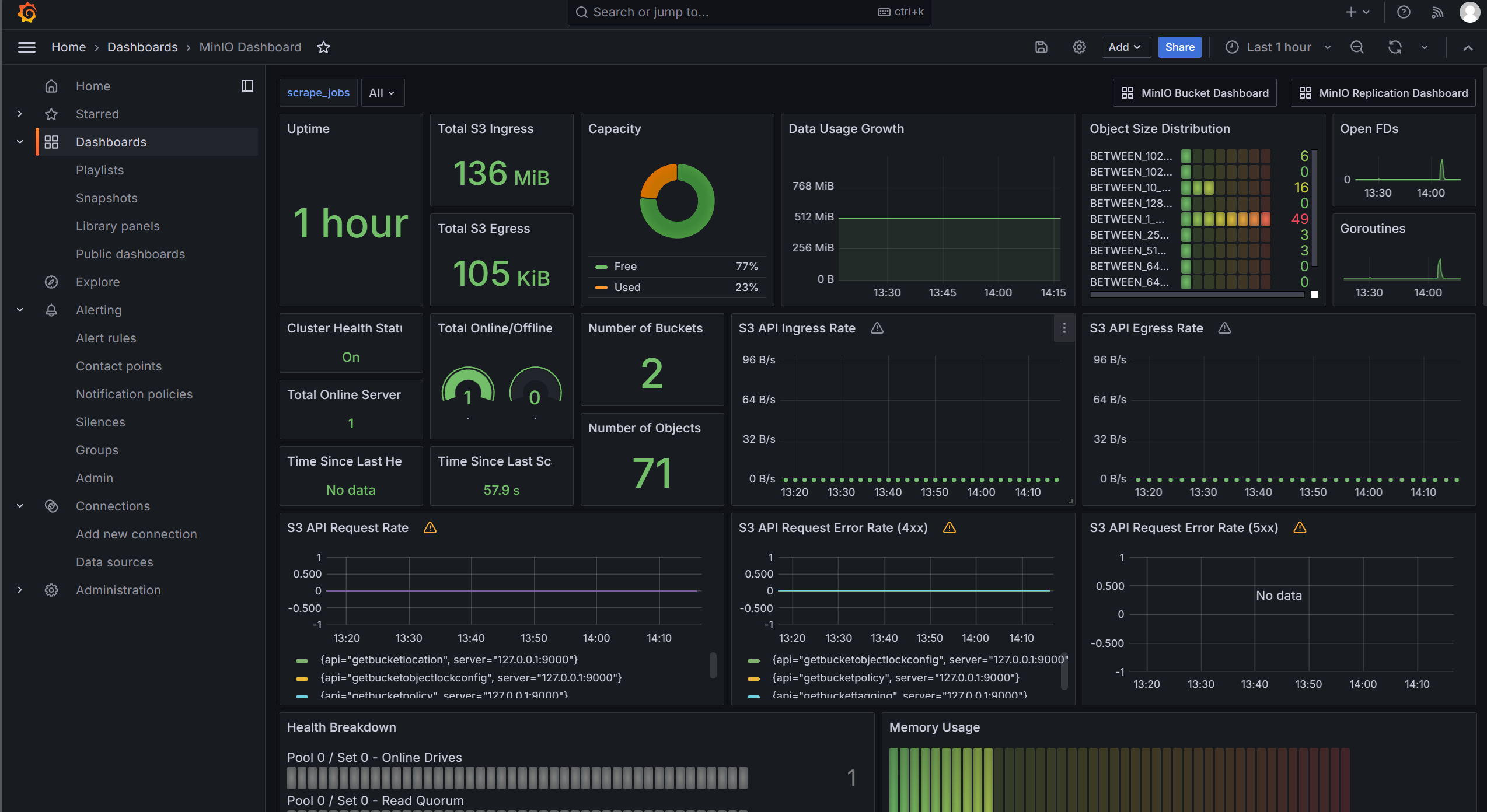Open the Last 1 hour time picker
The image size is (1487, 812).
[x=1278, y=47]
